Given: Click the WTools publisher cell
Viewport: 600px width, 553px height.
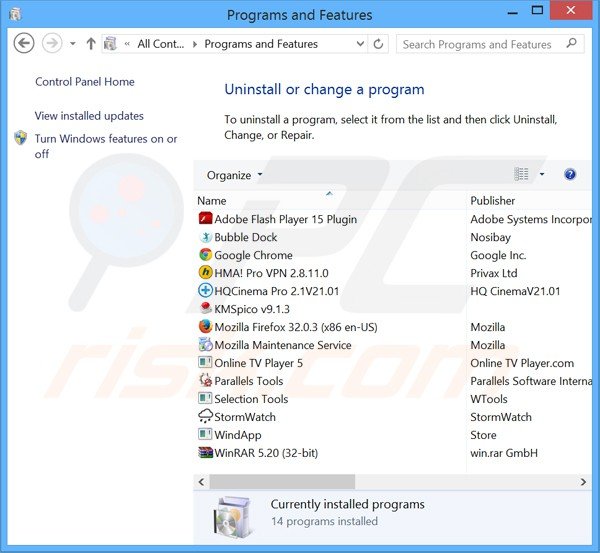Looking at the screenshot, I should [489, 399].
